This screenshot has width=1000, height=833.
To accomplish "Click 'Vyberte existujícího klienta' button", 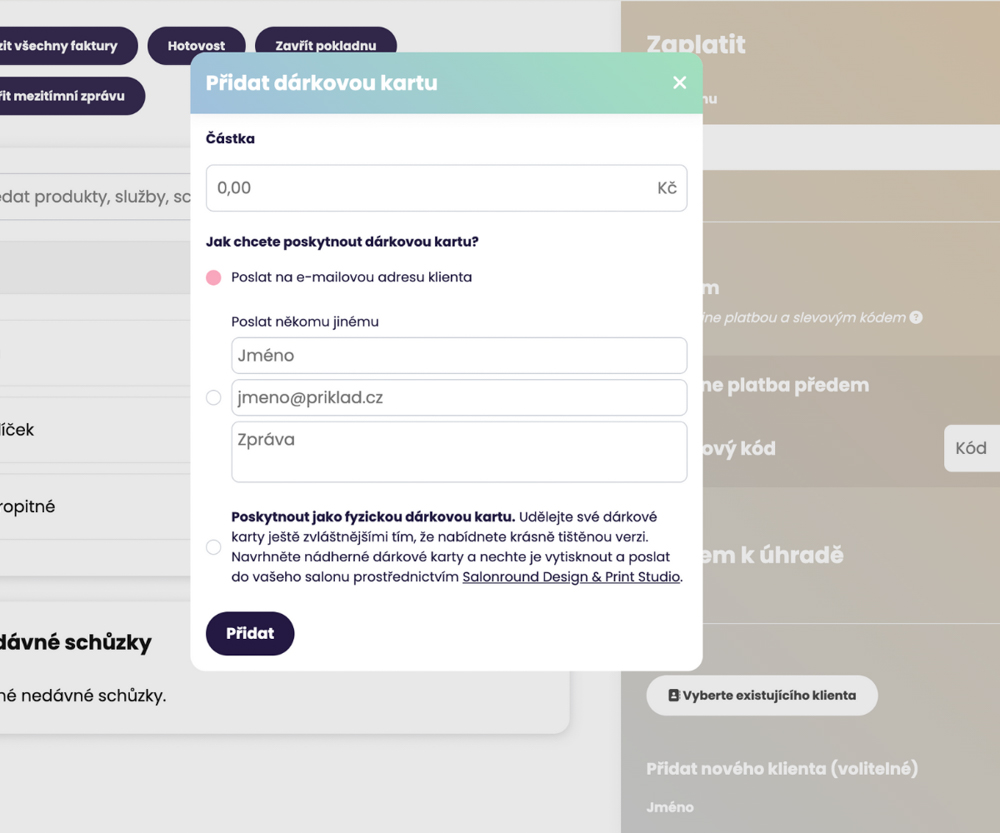I will 762,695.
